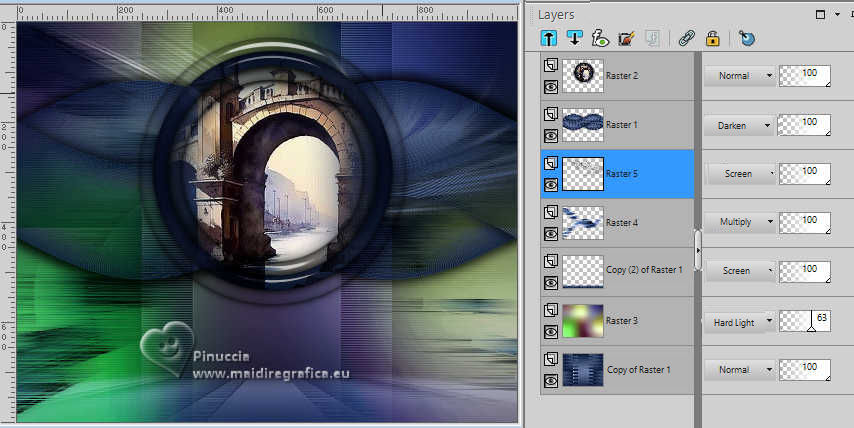Open Darken blend mode dropdown for Raster 1

[x=739, y=125]
